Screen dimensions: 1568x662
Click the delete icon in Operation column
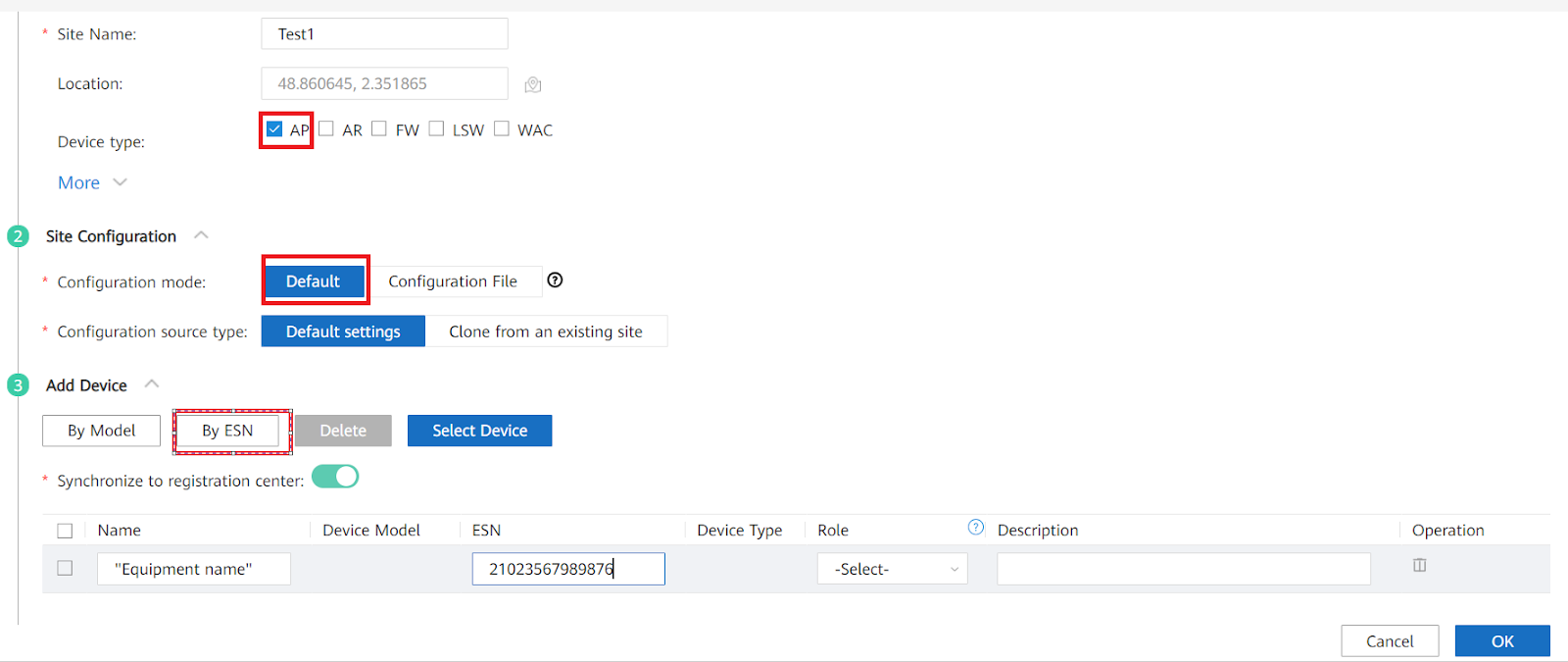[1419, 565]
